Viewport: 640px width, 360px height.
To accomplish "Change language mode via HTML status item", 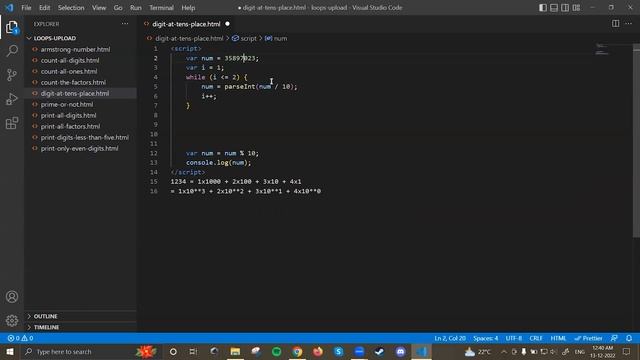I will (558, 338).
